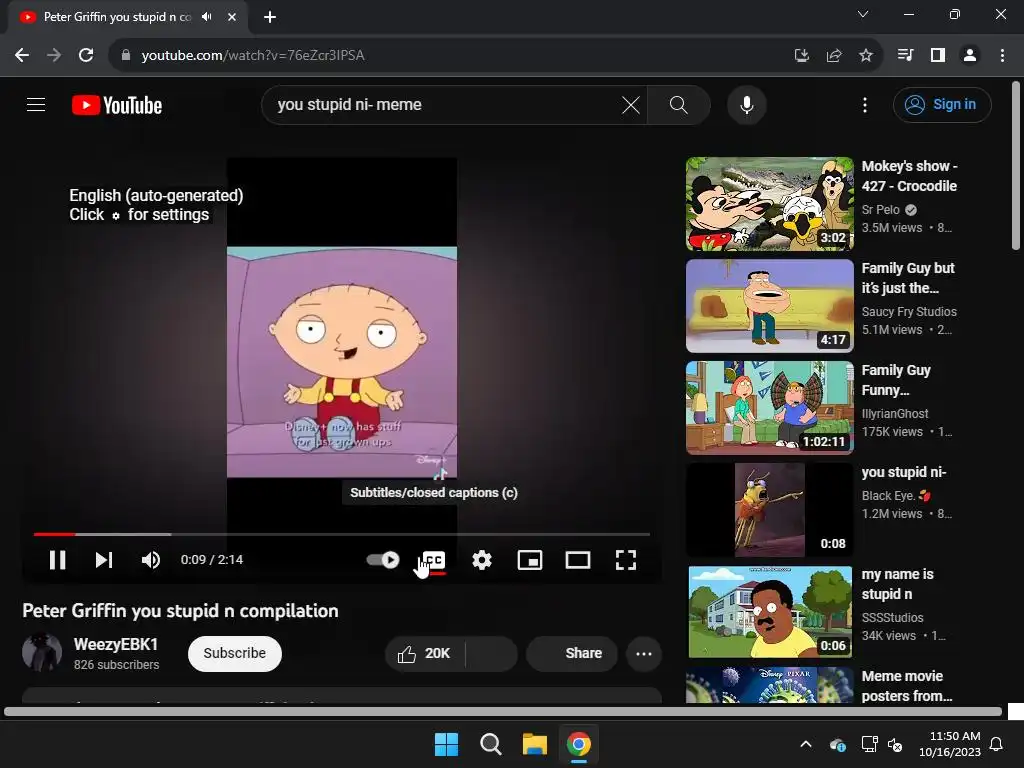Go forward in browser history
The image size is (1024, 768).
click(54, 56)
